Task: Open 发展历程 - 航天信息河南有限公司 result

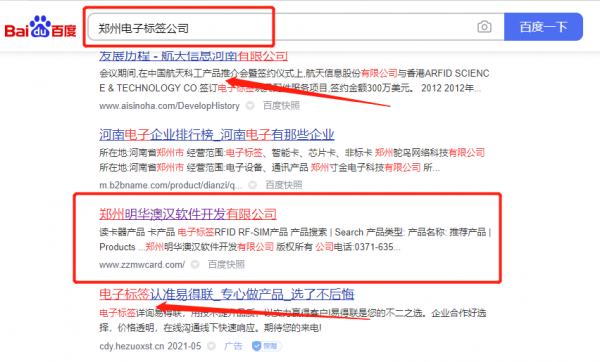Action: coord(193,56)
